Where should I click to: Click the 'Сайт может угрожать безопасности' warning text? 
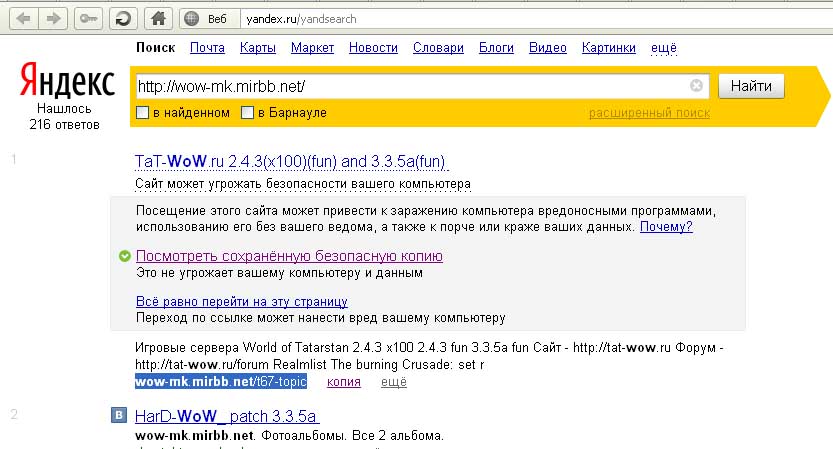303,184
